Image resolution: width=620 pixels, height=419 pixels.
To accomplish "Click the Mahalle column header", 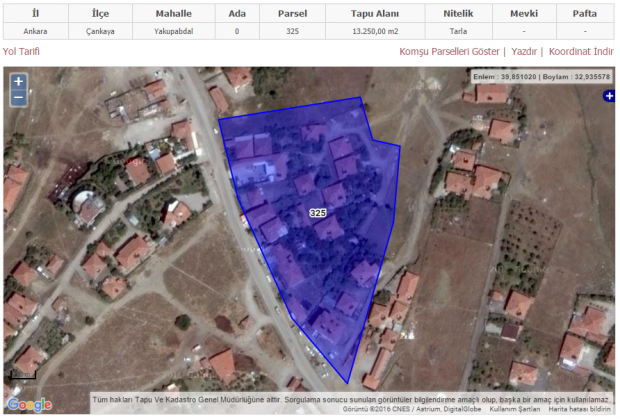I will (x=174, y=13).
